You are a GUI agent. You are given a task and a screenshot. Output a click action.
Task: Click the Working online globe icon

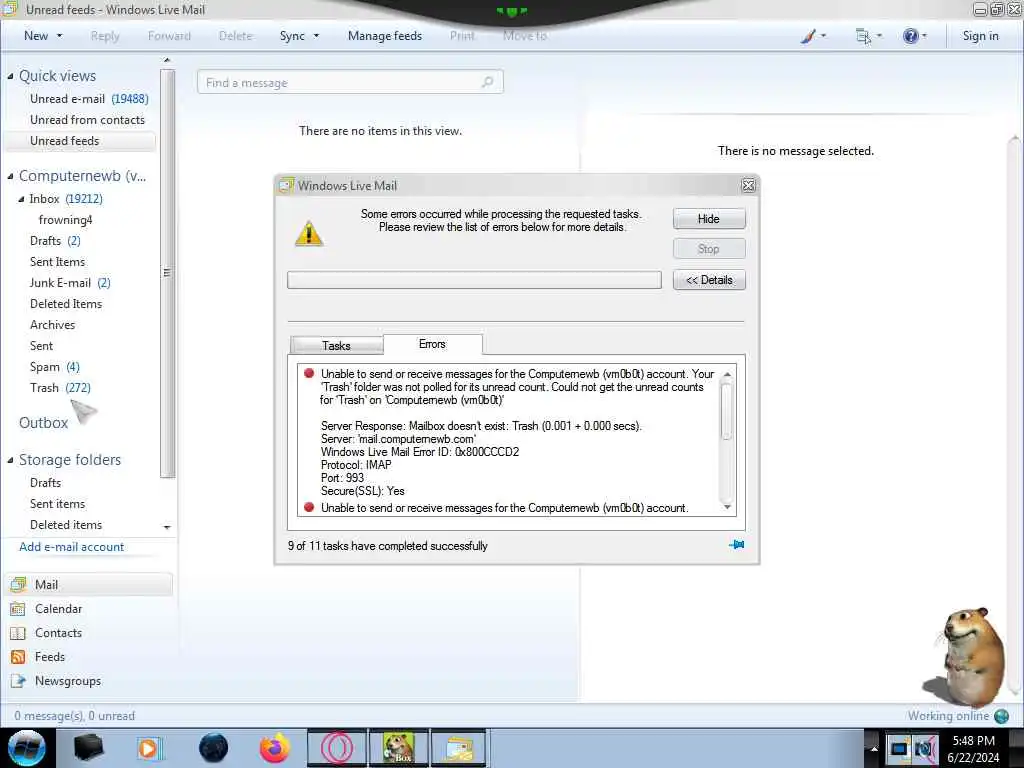click(x=1002, y=716)
